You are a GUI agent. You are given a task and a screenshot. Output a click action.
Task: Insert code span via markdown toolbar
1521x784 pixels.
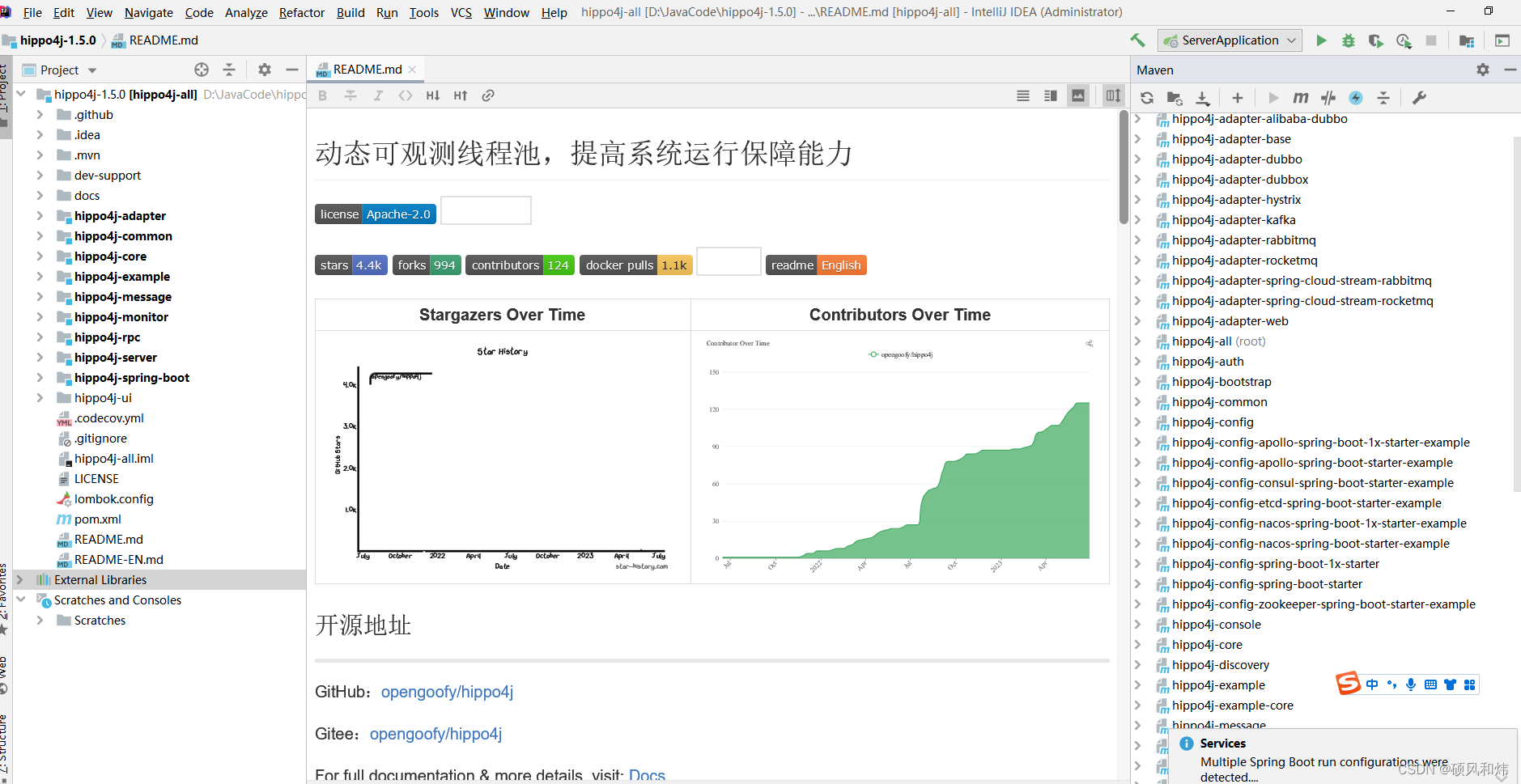point(406,95)
